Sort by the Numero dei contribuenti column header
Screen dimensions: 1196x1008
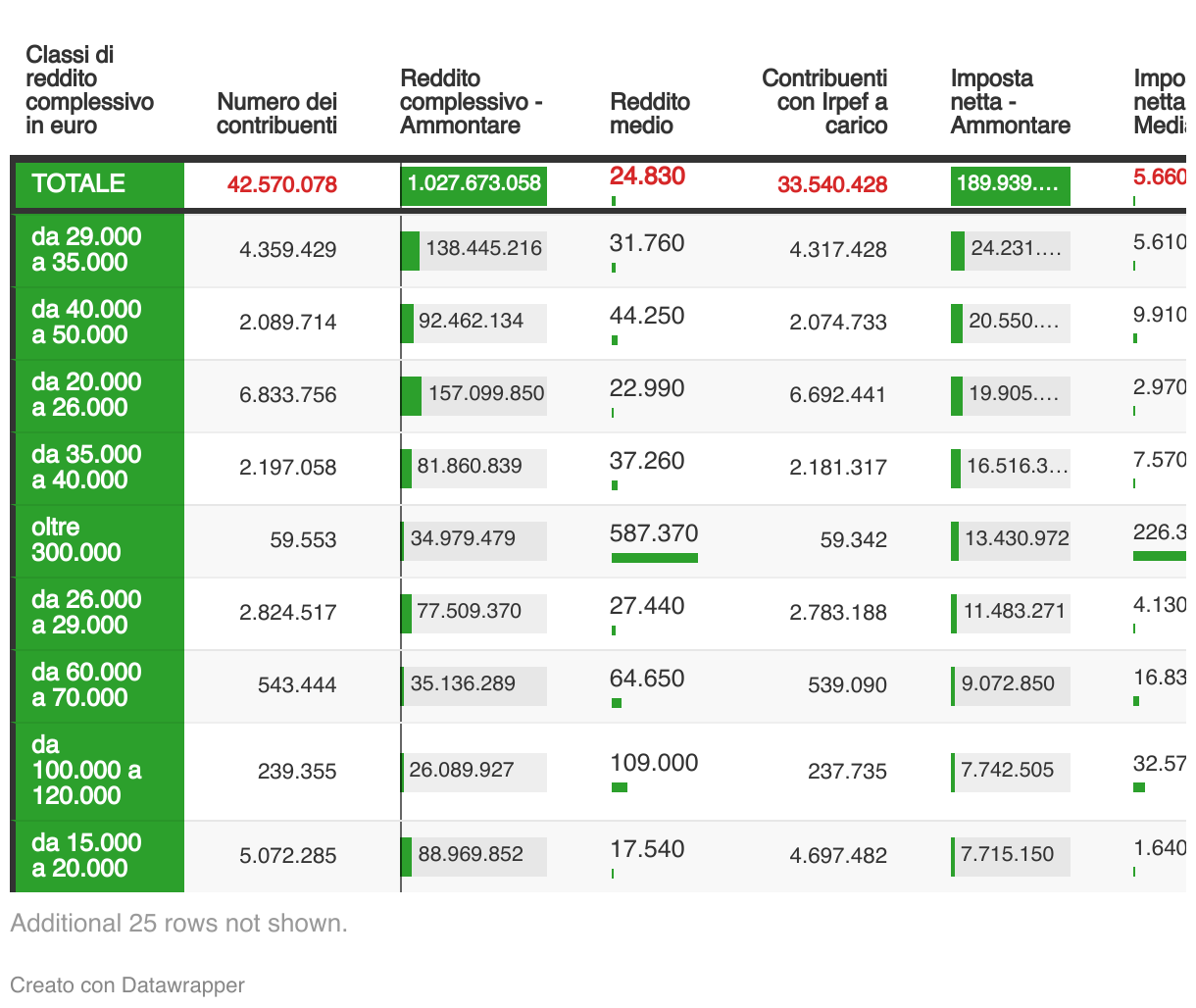[276, 114]
